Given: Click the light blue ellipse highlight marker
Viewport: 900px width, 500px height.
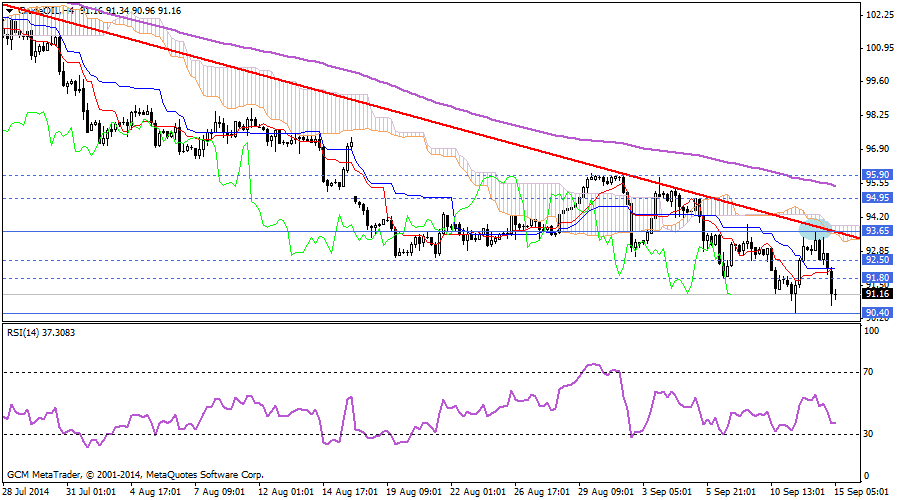Looking at the screenshot, I should tap(813, 231).
